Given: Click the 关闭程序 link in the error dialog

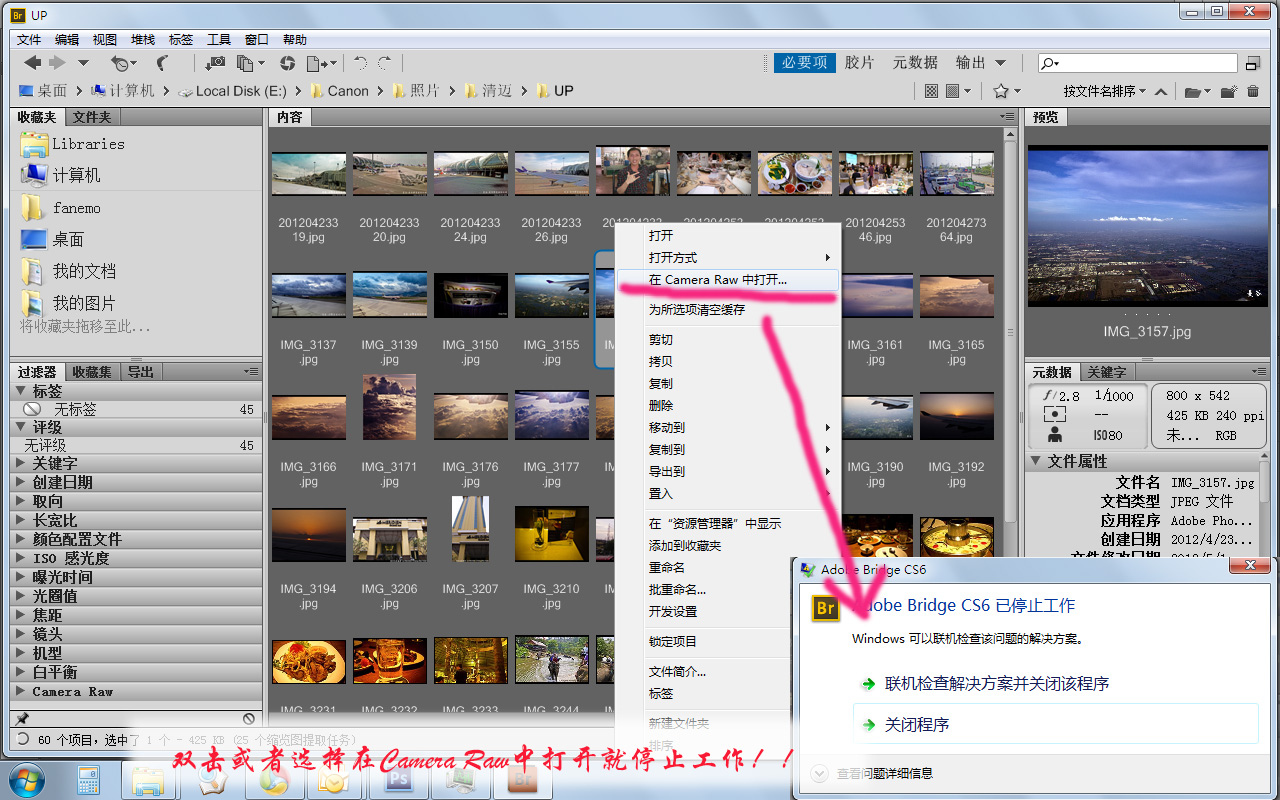Looking at the screenshot, I should tap(916, 724).
